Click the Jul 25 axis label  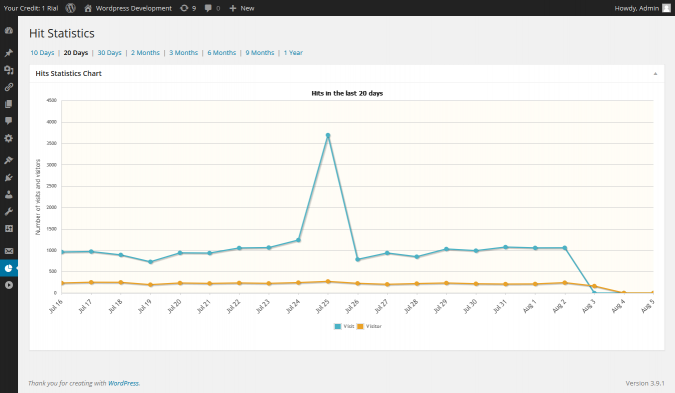[x=322, y=306]
